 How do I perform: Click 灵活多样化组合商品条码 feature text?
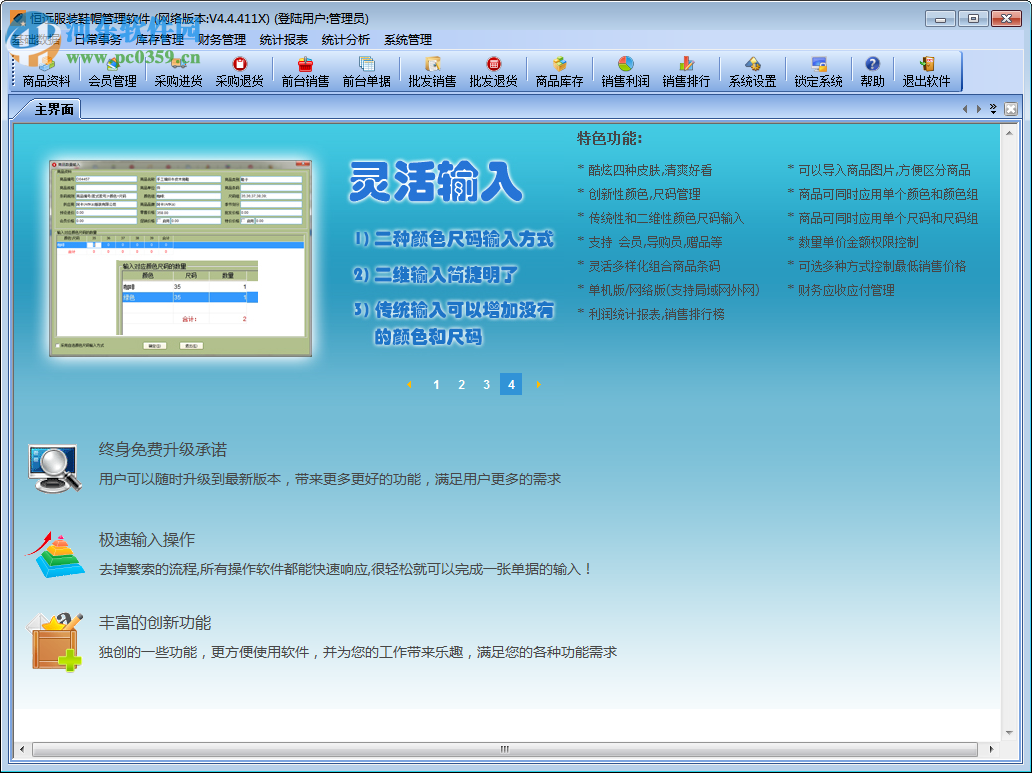pos(654,267)
